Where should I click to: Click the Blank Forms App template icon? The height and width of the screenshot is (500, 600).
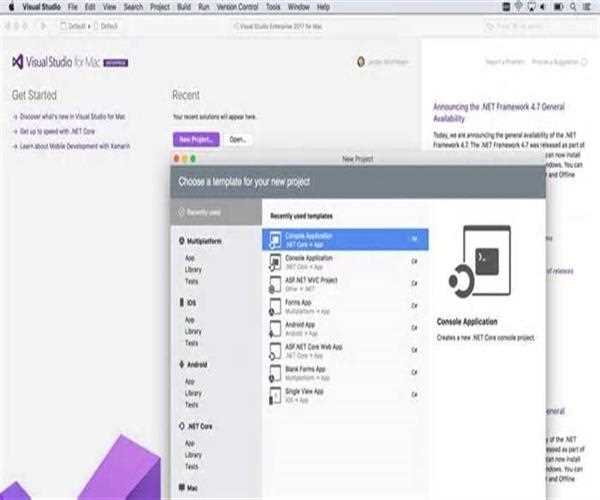(276, 372)
